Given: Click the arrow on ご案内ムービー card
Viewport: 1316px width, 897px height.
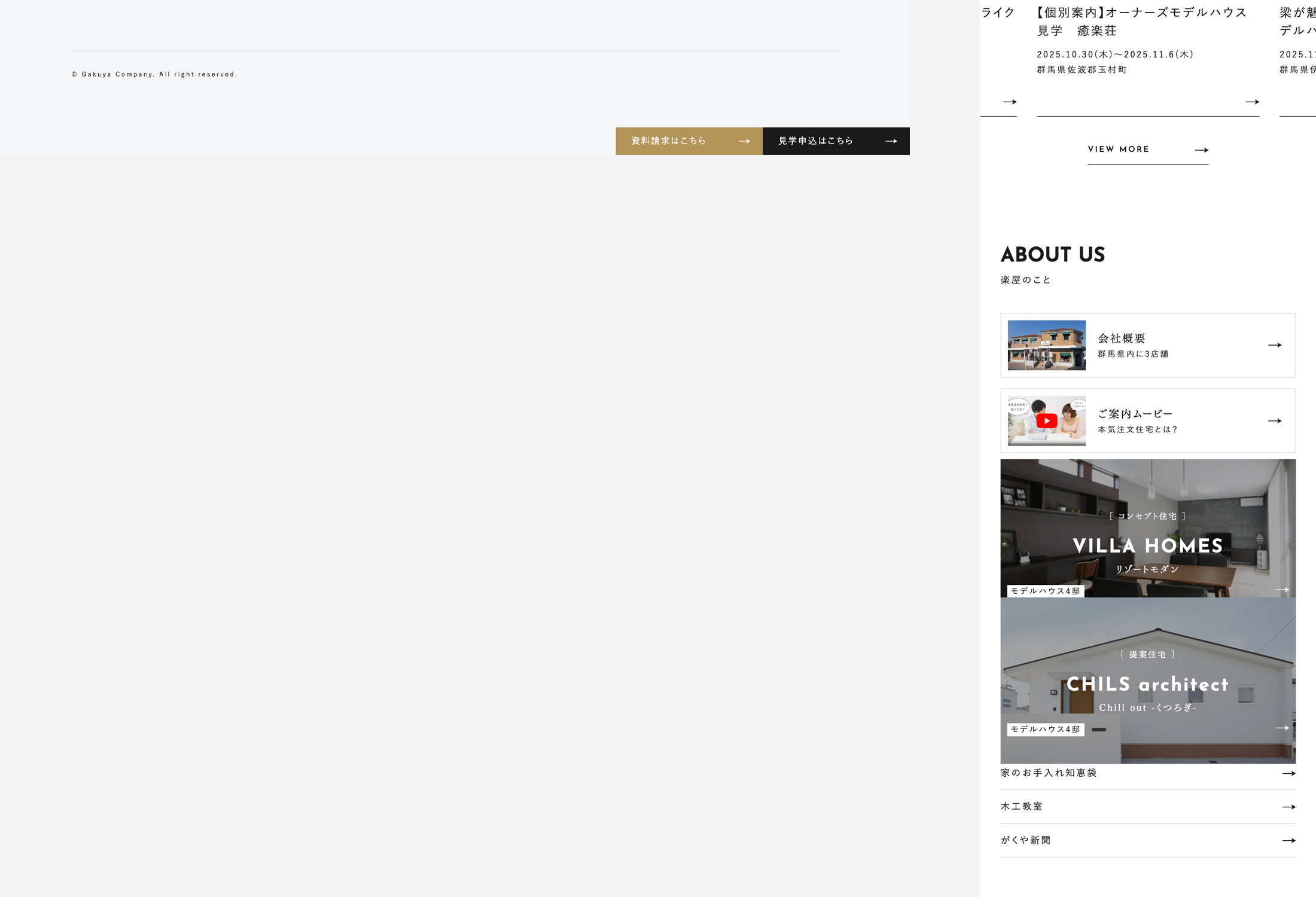Looking at the screenshot, I should pos(1274,421).
